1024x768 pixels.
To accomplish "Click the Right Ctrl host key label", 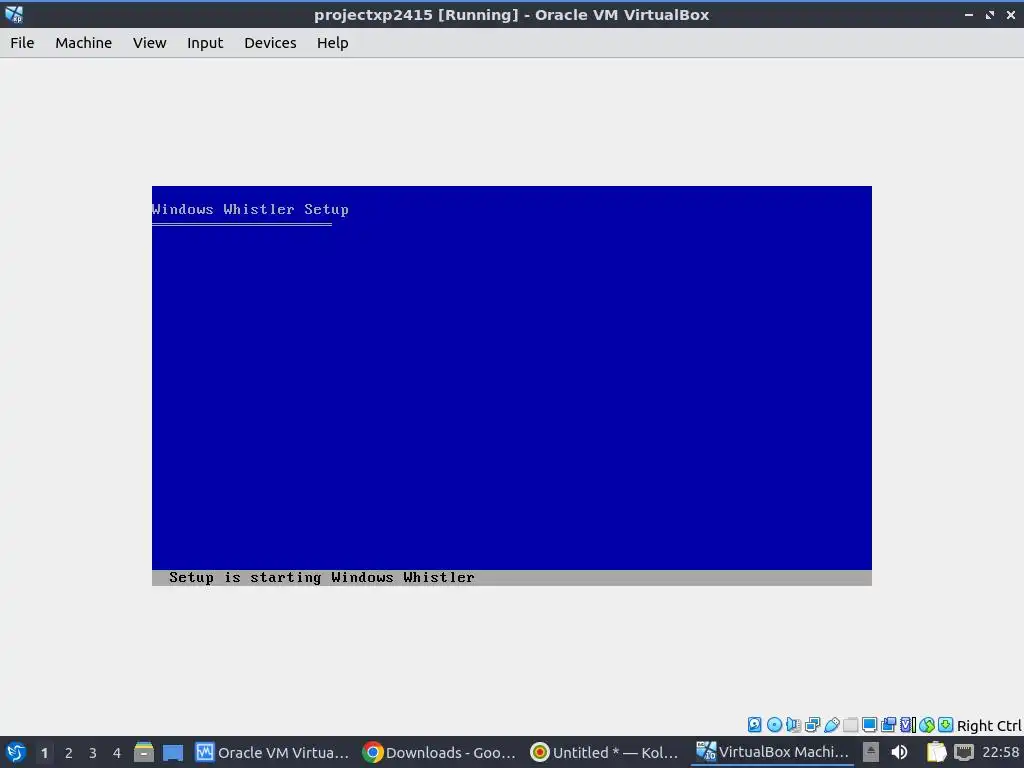I will (x=989, y=726).
